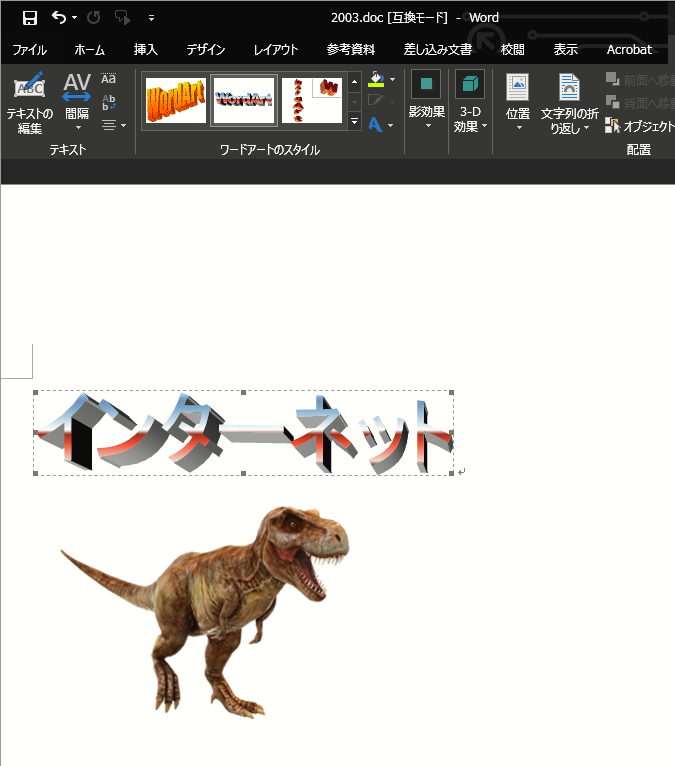675x766 pixels.
Task: Switch to the レイアウト tab
Action: 275,49
